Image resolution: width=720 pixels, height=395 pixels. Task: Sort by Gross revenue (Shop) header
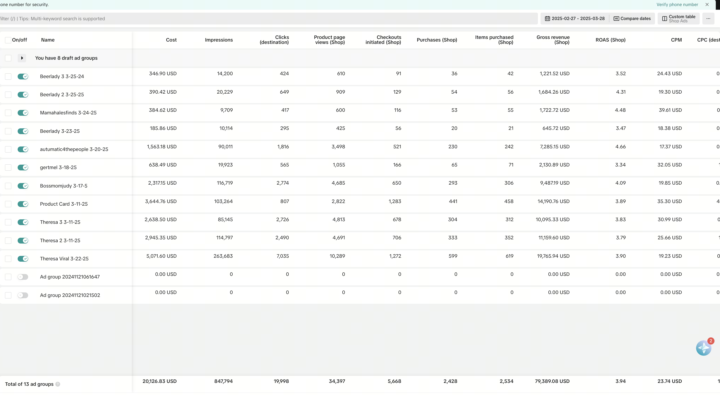553,40
